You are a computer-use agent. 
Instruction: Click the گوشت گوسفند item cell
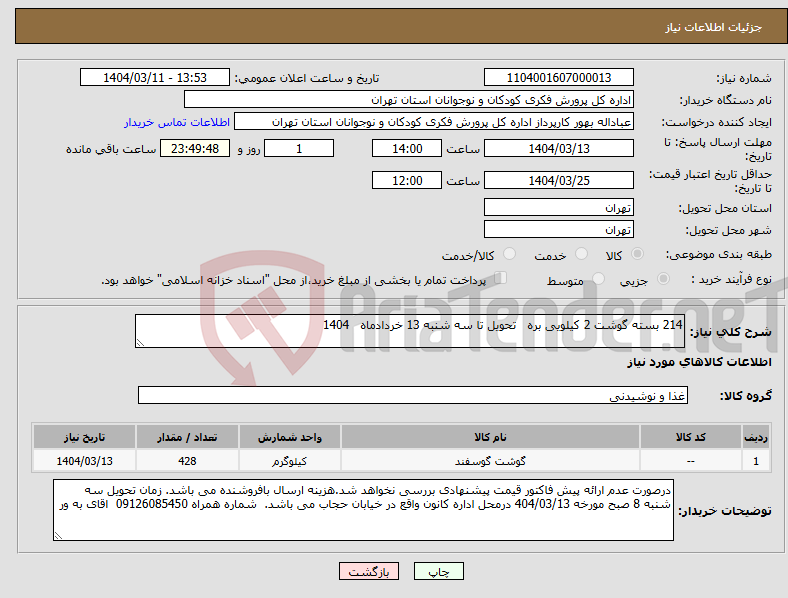490,461
